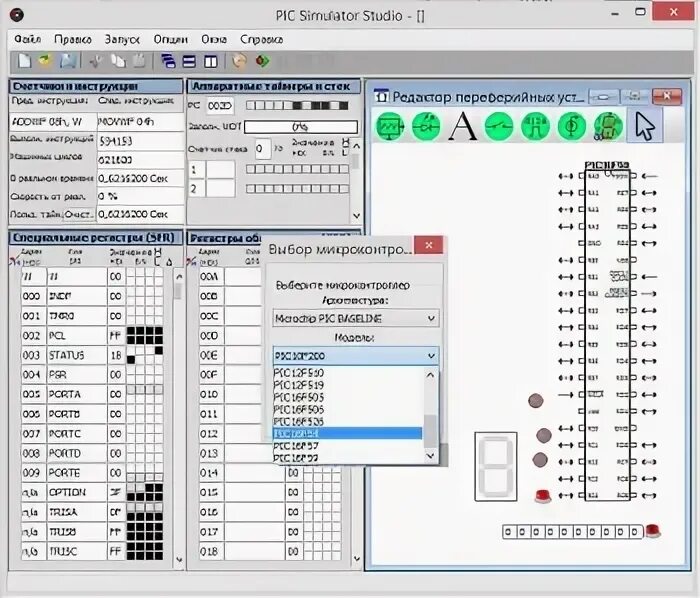
Task: Click the New file toolbar icon
Action: (x=25, y=61)
